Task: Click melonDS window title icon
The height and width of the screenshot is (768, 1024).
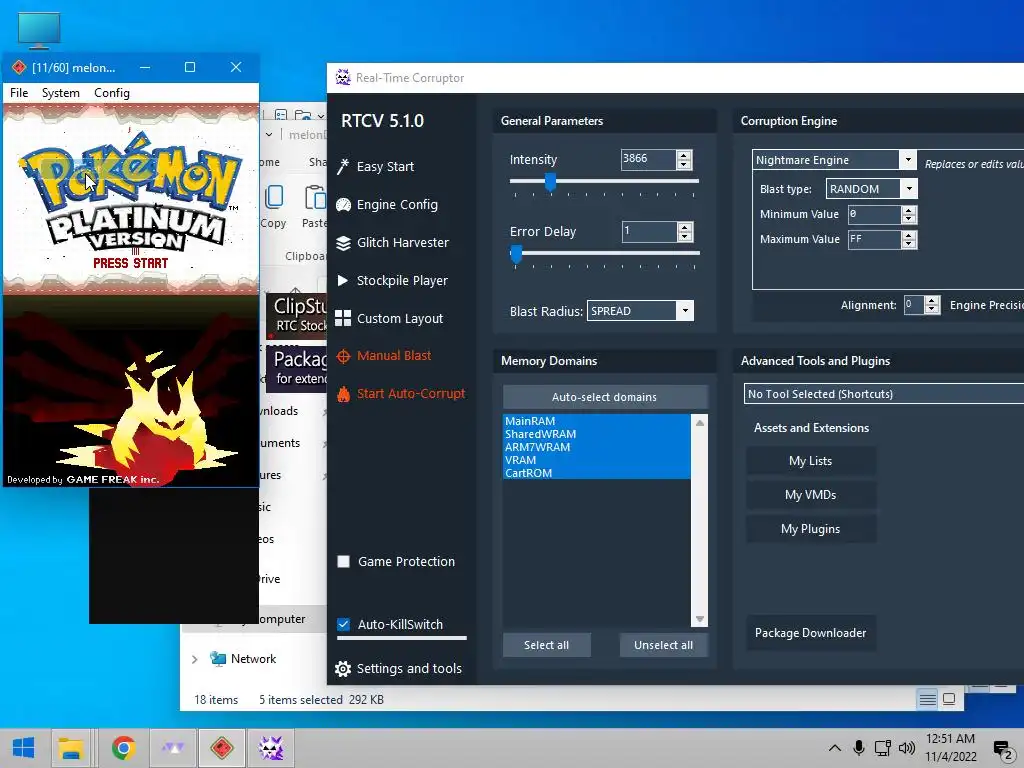Action: (x=19, y=67)
